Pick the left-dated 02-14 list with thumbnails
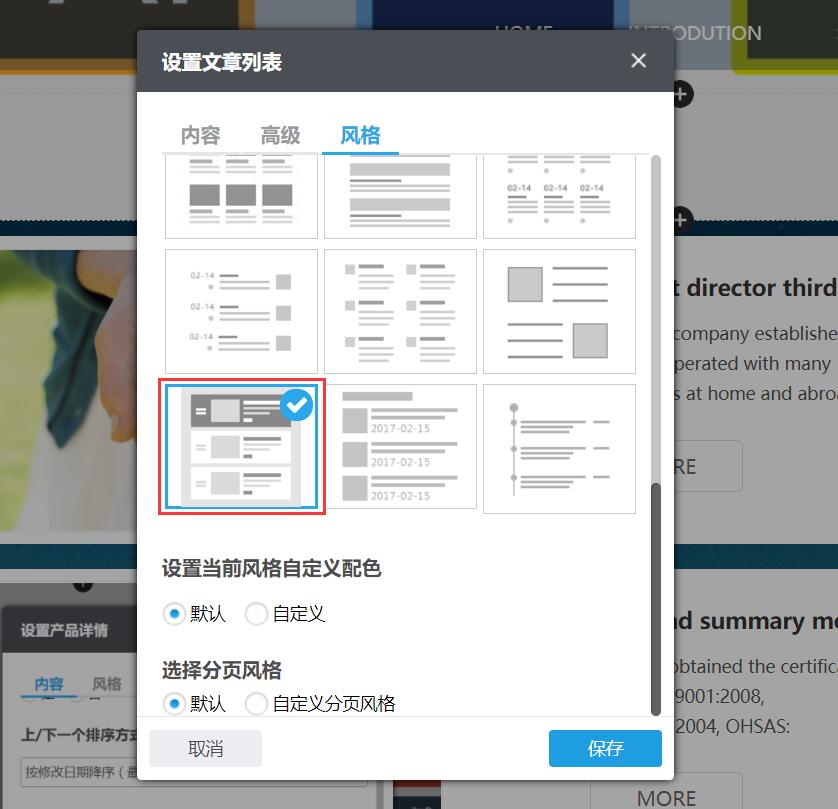838x809 pixels. pyautogui.click(x=241, y=311)
